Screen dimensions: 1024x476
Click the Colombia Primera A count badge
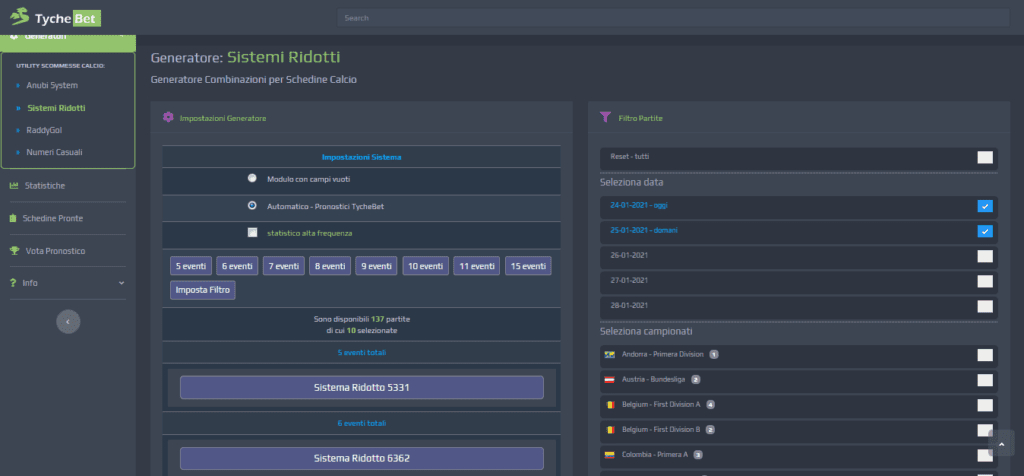point(698,454)
